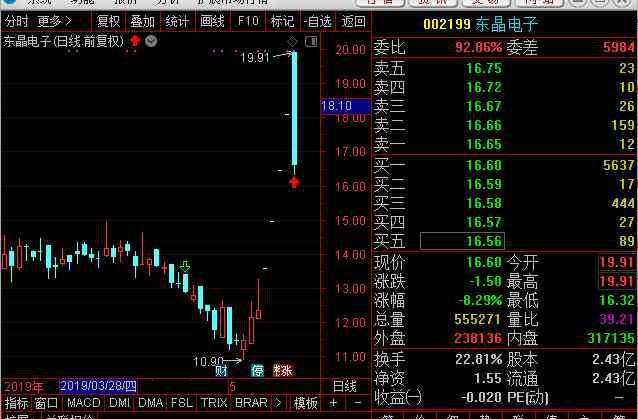Expand the 更多 > period options
The height and width of the screenshot is (419, 638).
[x=55, y=21]
